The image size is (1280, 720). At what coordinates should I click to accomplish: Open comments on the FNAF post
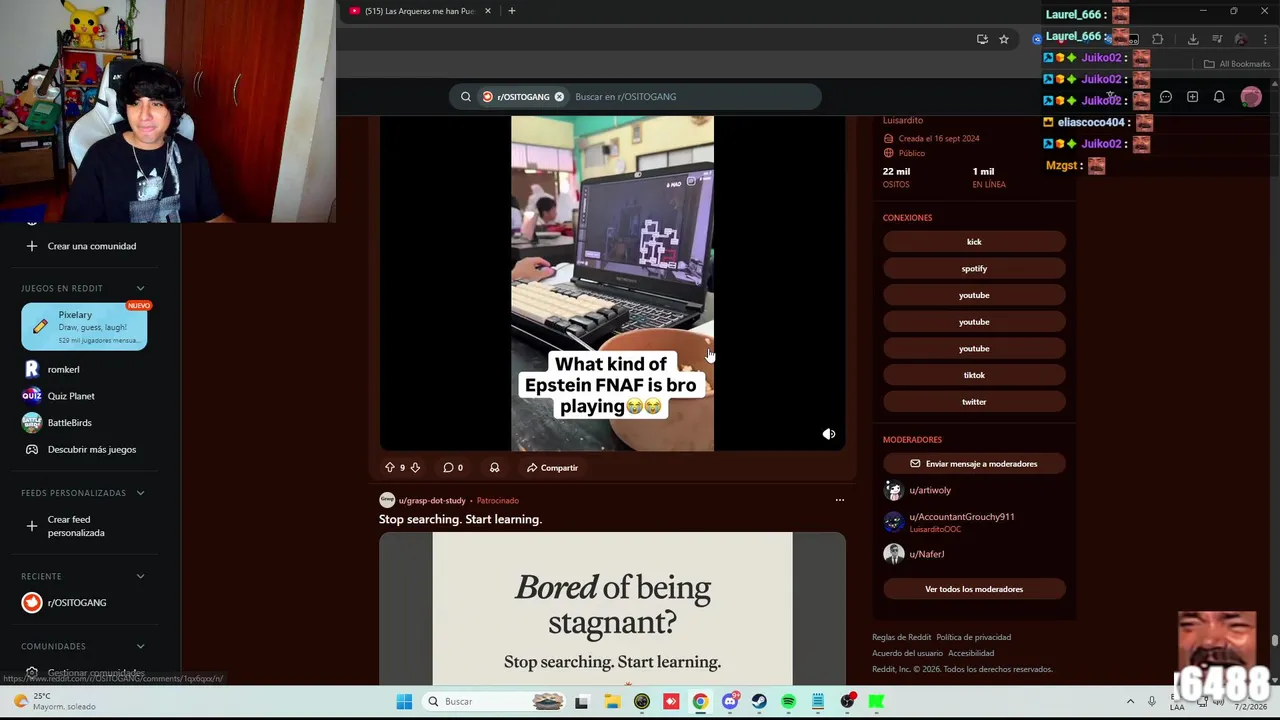453,467
